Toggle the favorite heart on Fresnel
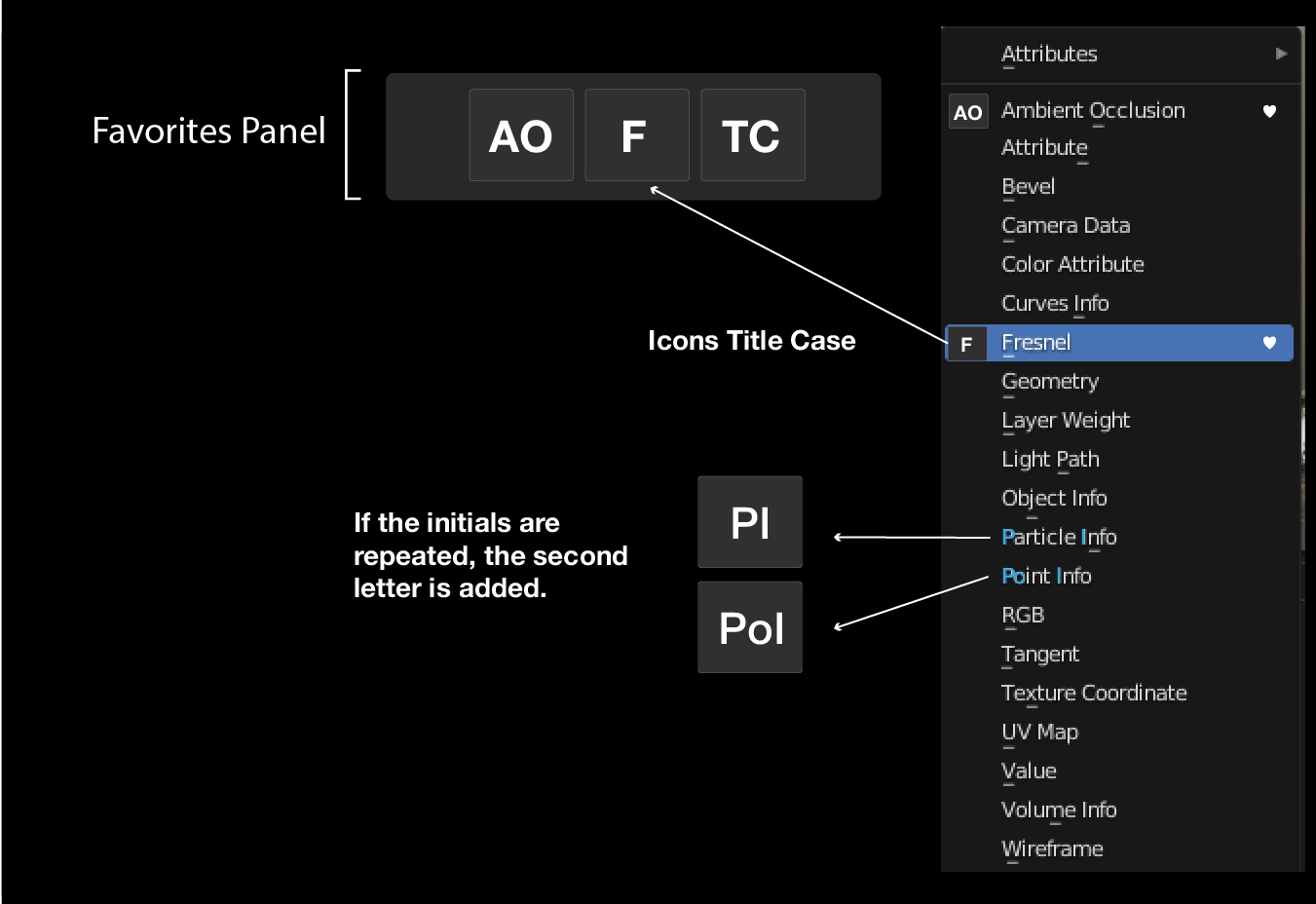Image resolution: width=1316 pixels, height=904 pixels. click(1269, 342)
